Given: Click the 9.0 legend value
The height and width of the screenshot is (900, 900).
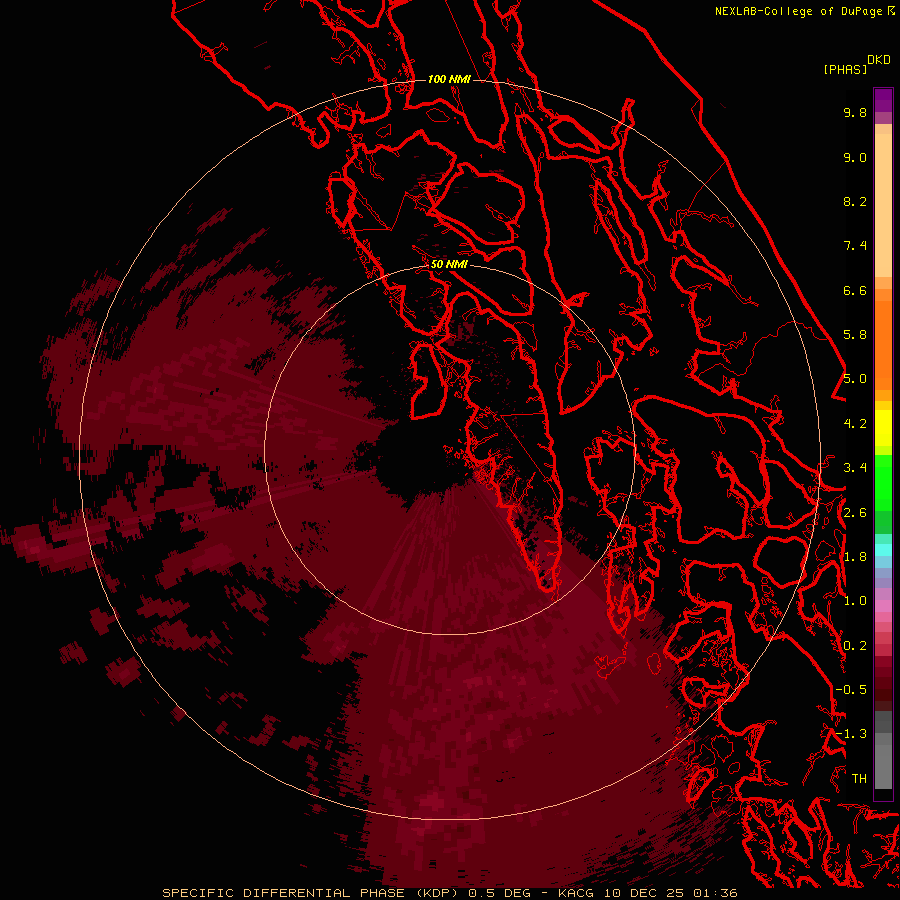Looking at the screenshot, I should point(855,157).
